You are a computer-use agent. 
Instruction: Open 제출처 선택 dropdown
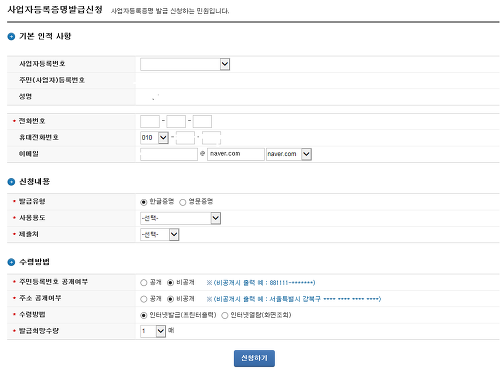[x=160, y=234]
